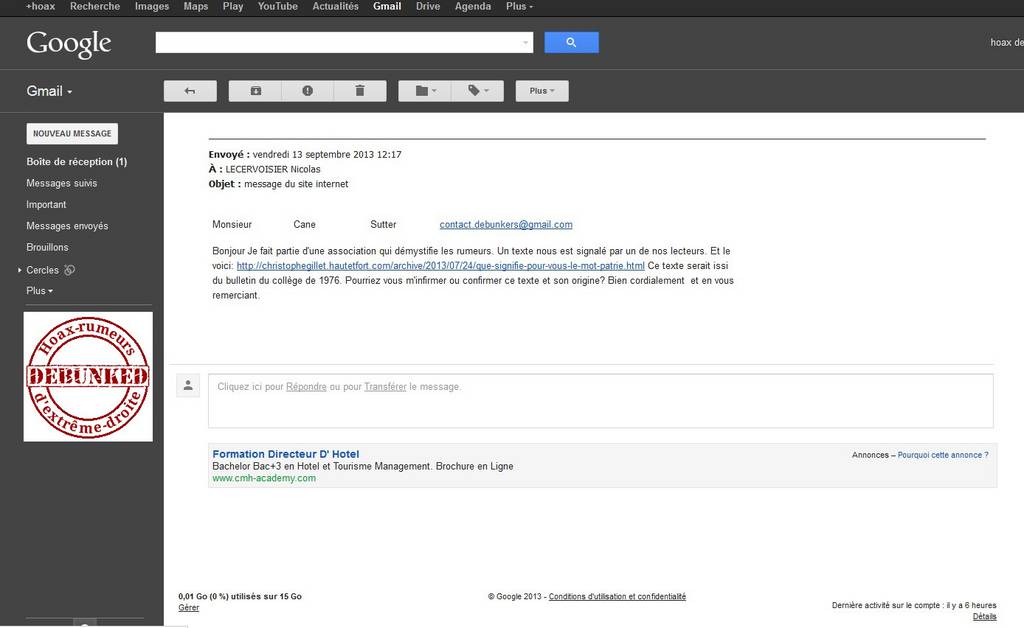Screen dimensions: 1024x628
Task: Open Drive in the top bar
Action: [x=428, y=7]
